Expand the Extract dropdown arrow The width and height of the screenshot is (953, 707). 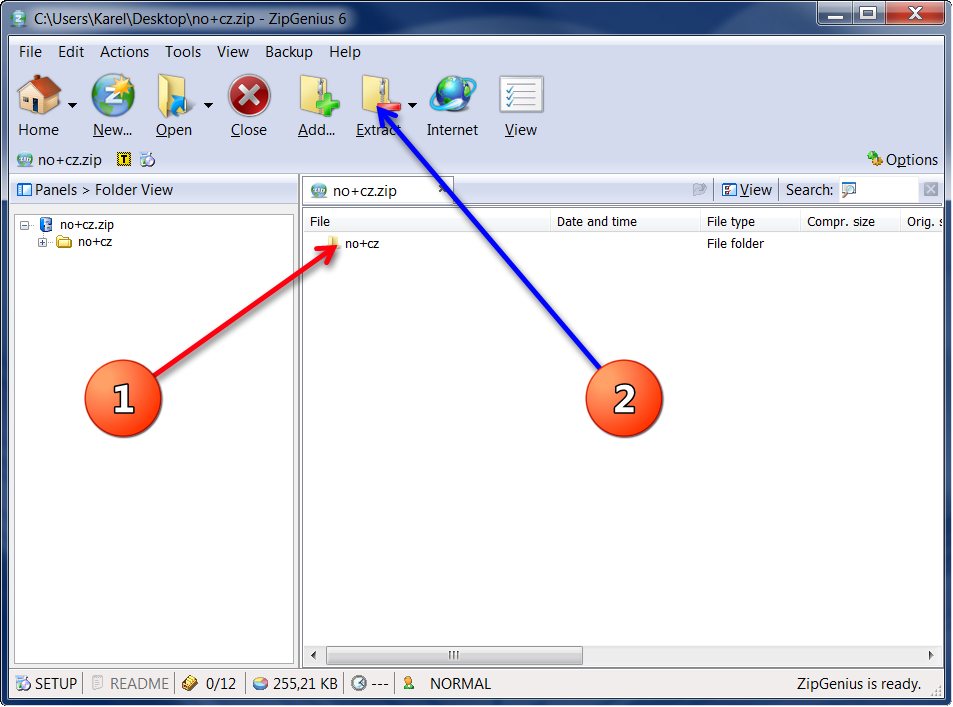point(412,106)
